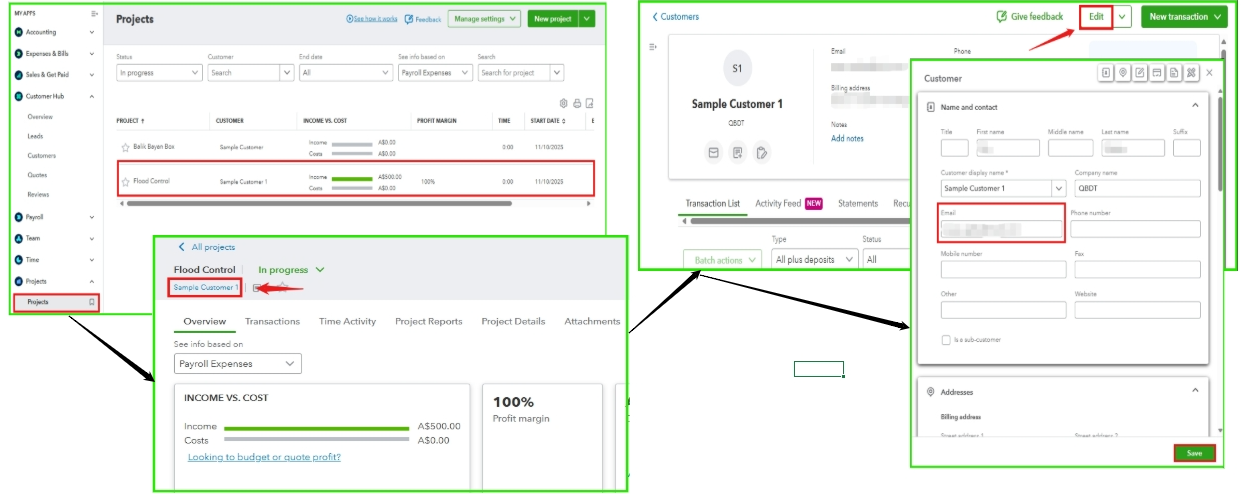Open the dropdown arrow beside Edit
1241x494 pixels.
click(x=1123, y=17)
